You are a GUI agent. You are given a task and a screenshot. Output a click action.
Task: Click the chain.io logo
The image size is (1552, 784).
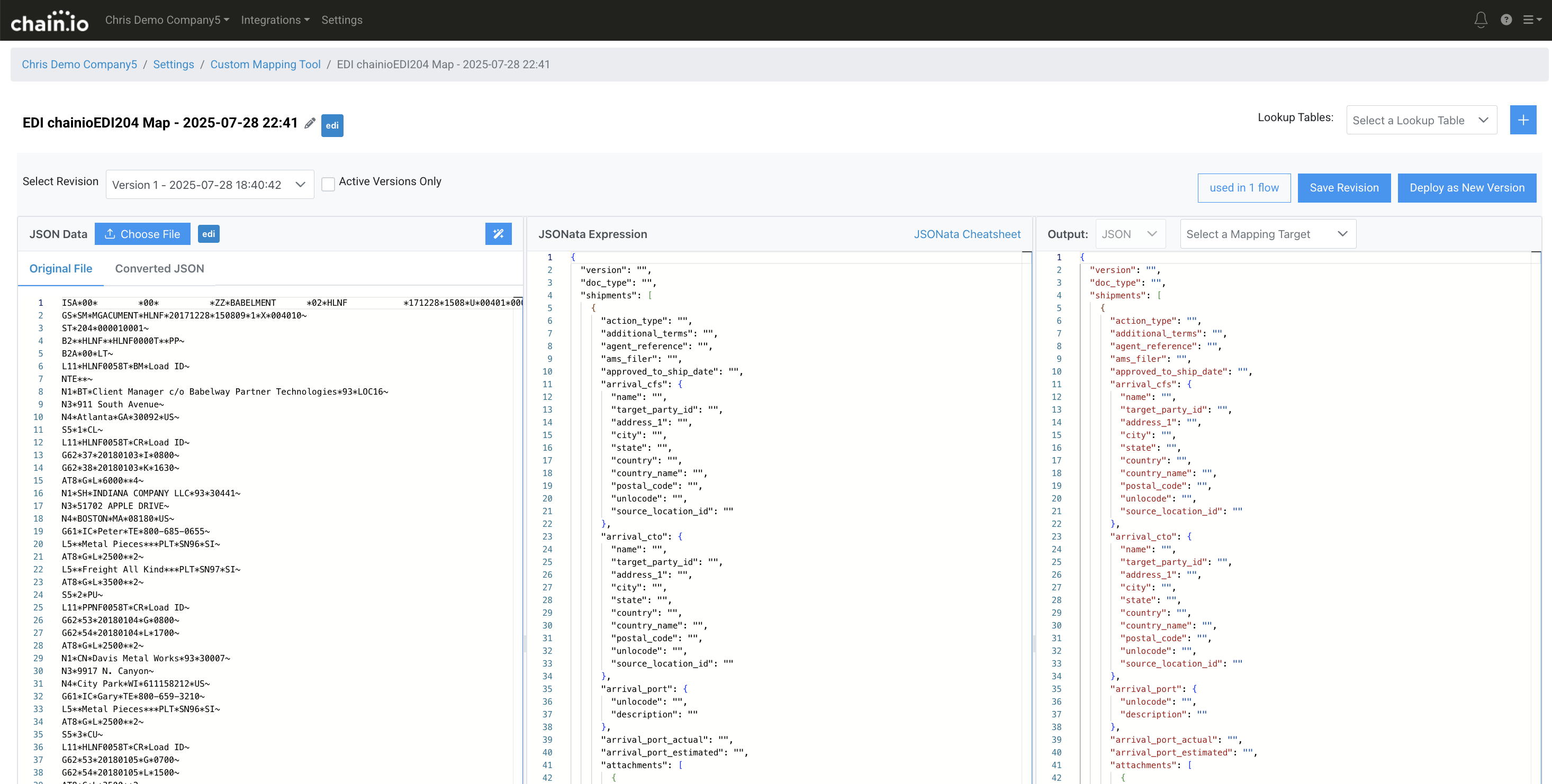(49, 21)
